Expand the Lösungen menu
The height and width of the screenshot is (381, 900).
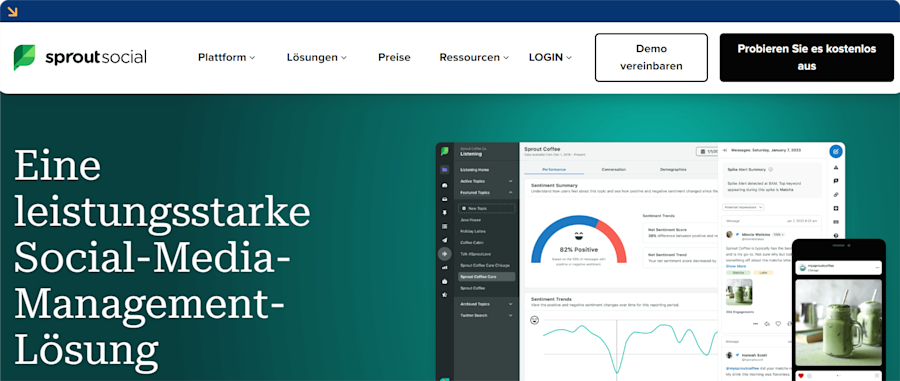coord(317,57)
